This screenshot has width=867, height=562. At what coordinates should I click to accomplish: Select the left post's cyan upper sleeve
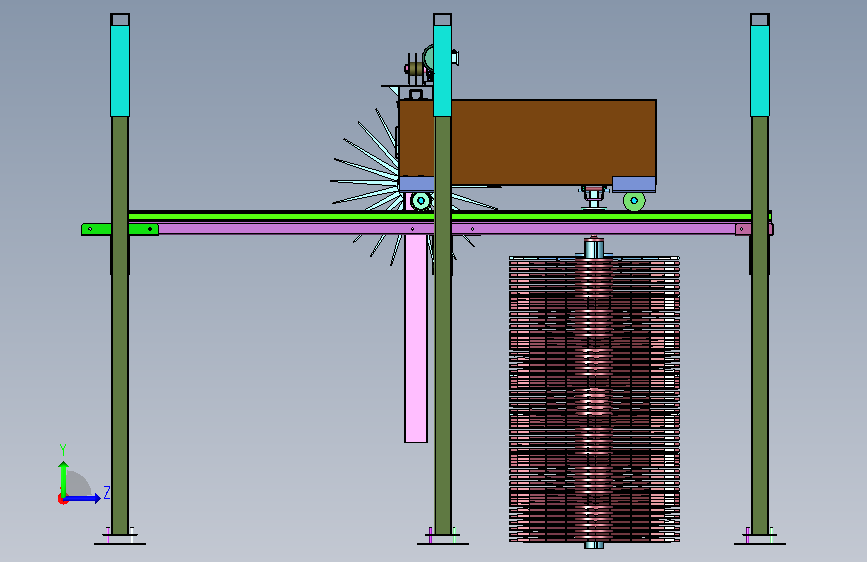coord(120,71)
